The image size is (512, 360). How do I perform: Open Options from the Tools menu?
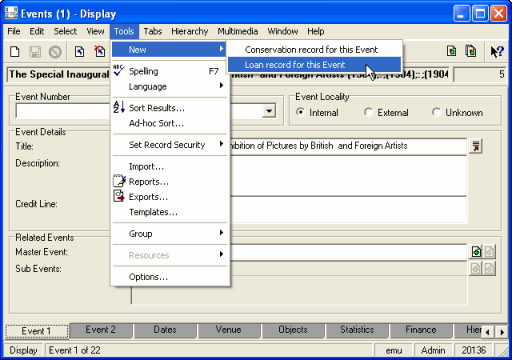tap(170, 277)
